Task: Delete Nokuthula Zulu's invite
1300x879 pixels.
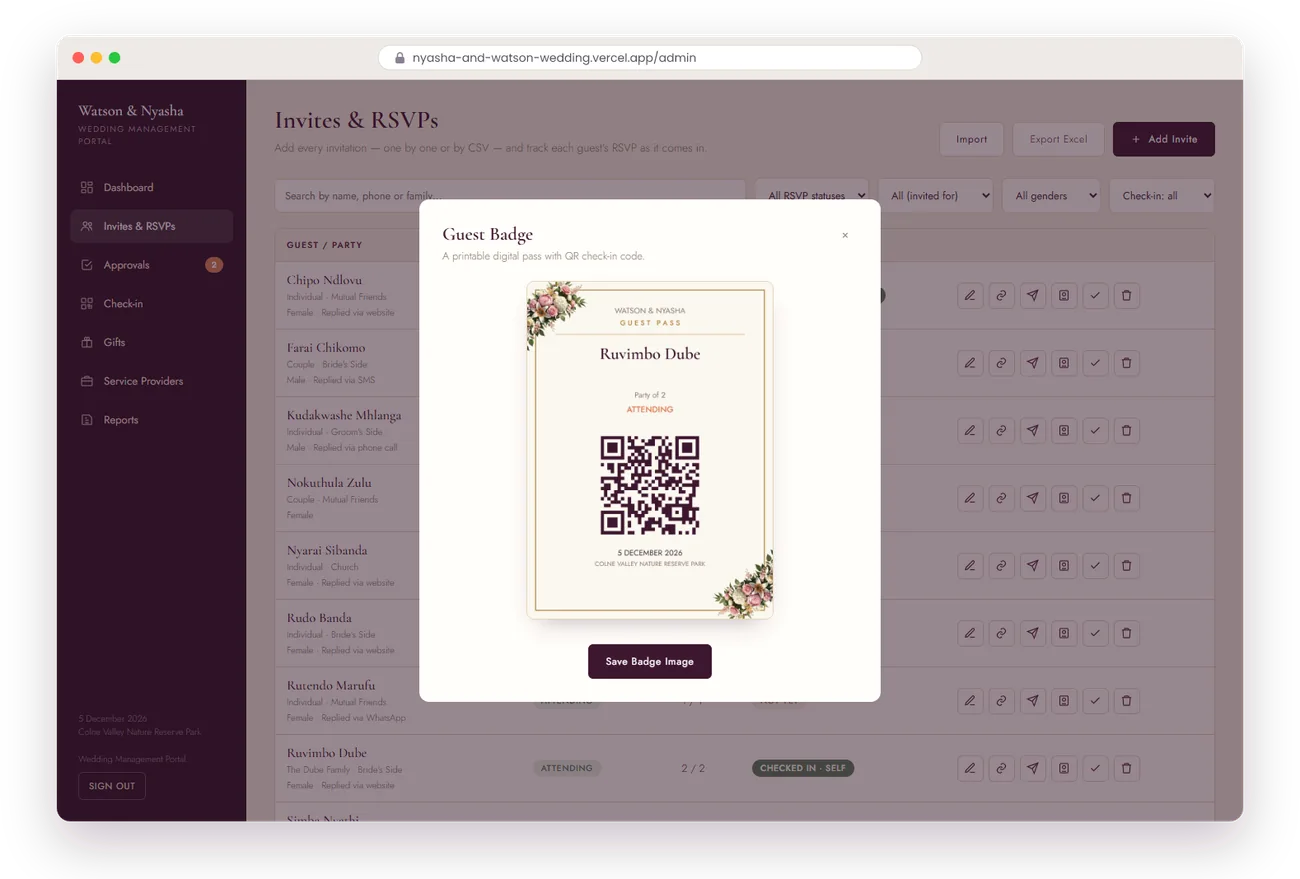Action: 1127,498
